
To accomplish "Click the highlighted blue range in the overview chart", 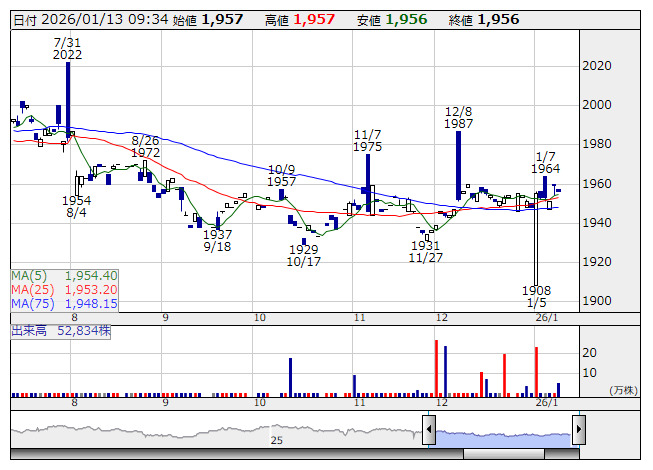I will point(504,439).
